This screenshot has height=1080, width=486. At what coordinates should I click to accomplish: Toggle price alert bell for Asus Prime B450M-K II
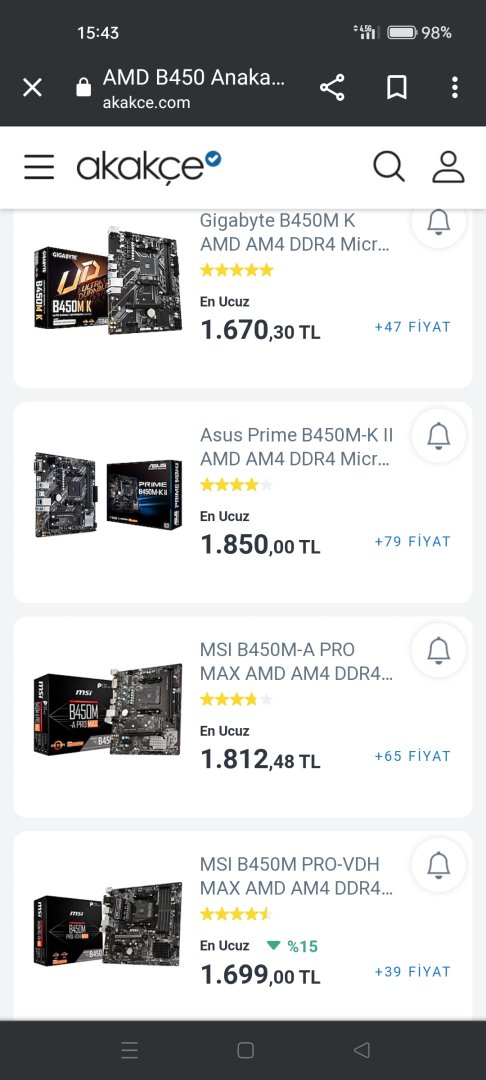[x=439, y=436]
